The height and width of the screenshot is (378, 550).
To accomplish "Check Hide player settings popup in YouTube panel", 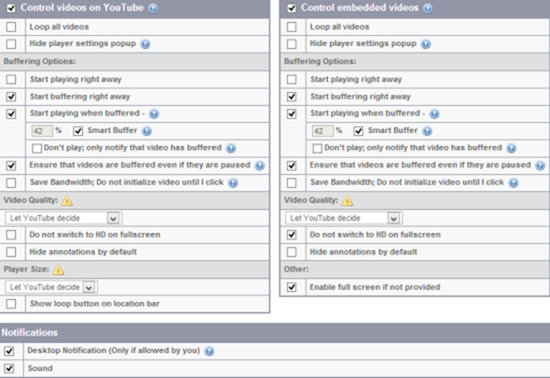I will tap(11, 44).
